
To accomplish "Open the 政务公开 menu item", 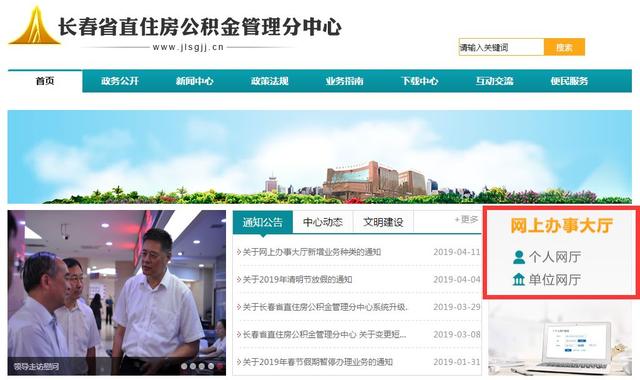I will pos(120,81).
